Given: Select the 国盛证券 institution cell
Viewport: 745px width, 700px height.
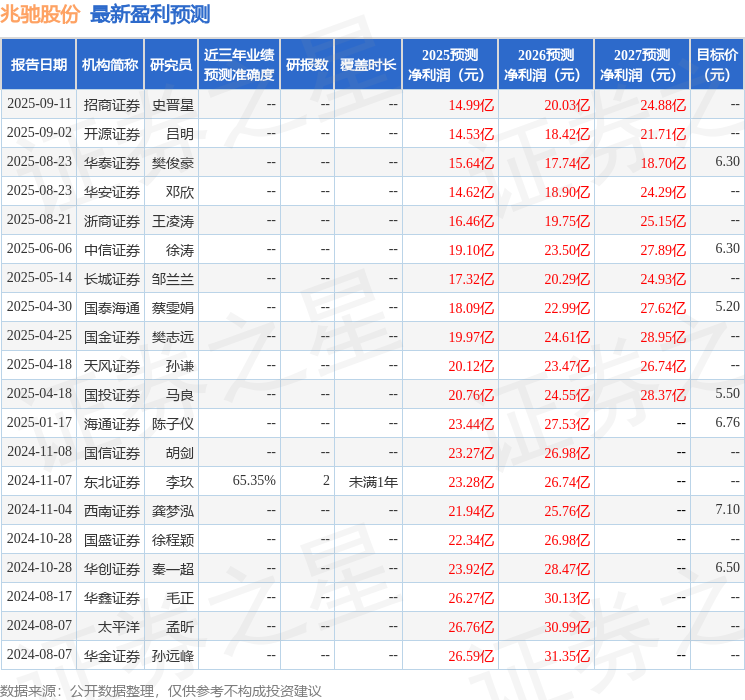Looking at the screenshot, I should coord(112,540).
